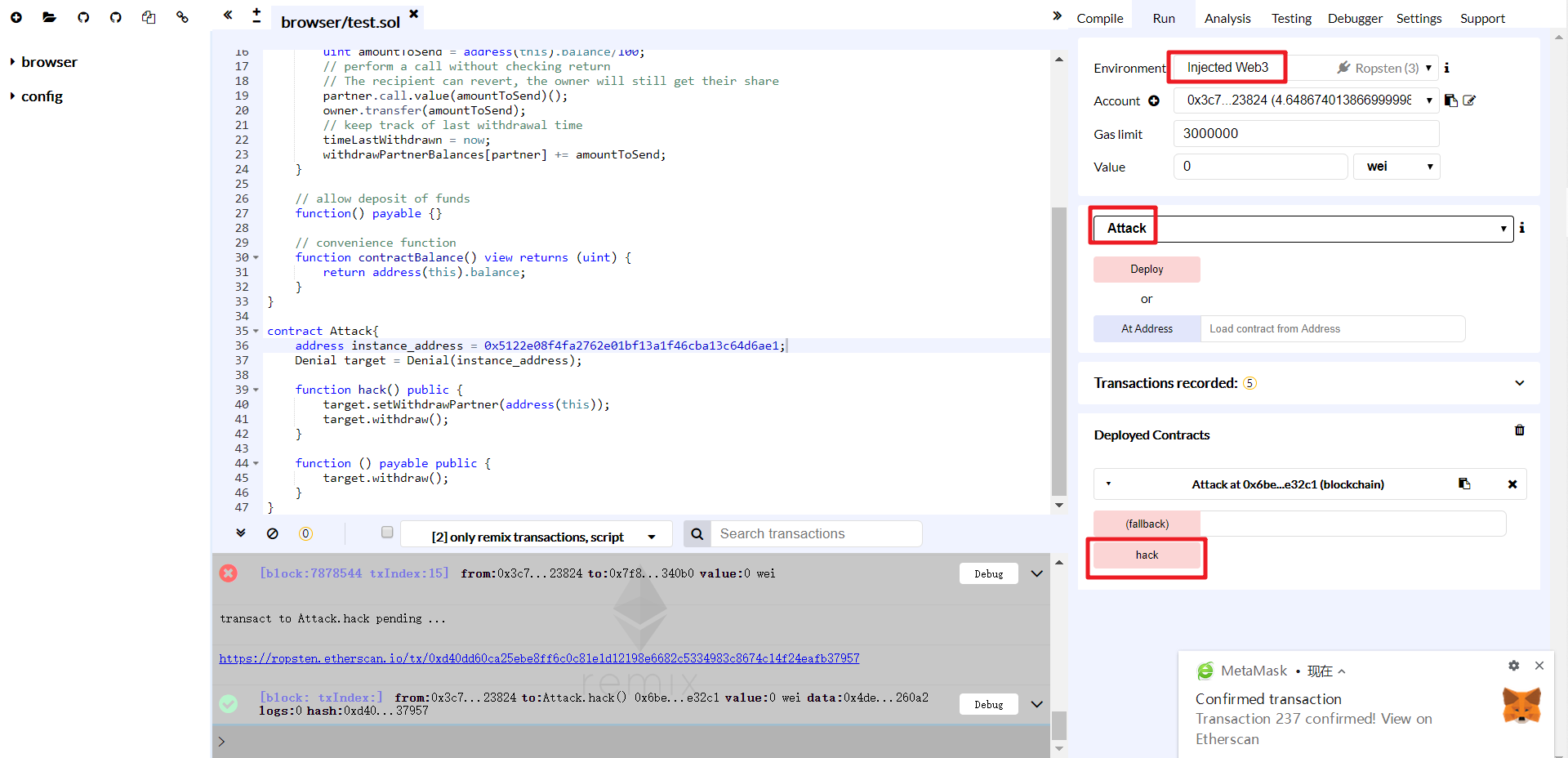Click the sign message edit icon
The height and width of the screenshot is (758, 1568).
coord(1469,100)
